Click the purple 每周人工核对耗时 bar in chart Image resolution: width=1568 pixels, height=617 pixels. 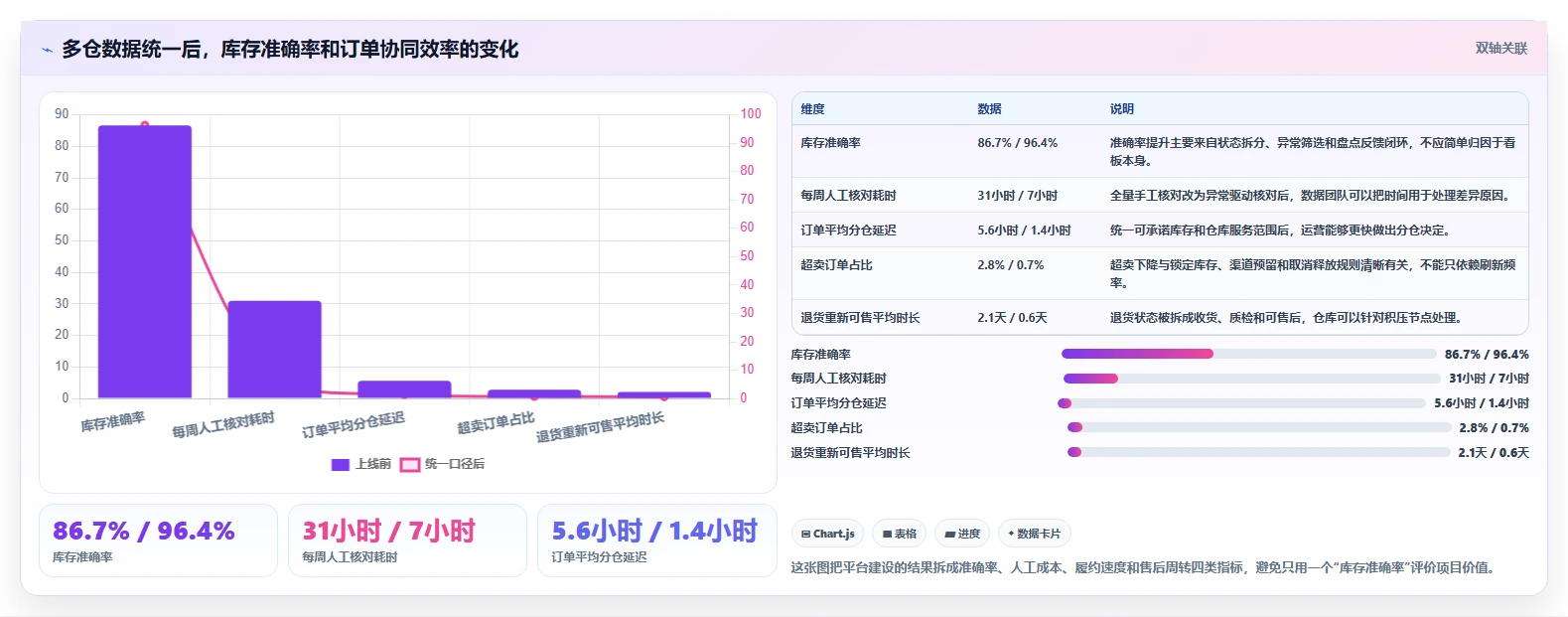275,349
